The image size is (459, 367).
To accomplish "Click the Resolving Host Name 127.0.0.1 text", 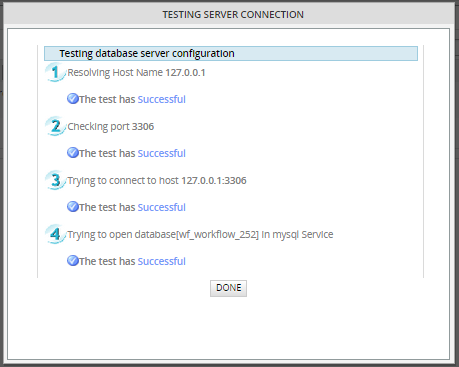I will click(x=136, y=73).
